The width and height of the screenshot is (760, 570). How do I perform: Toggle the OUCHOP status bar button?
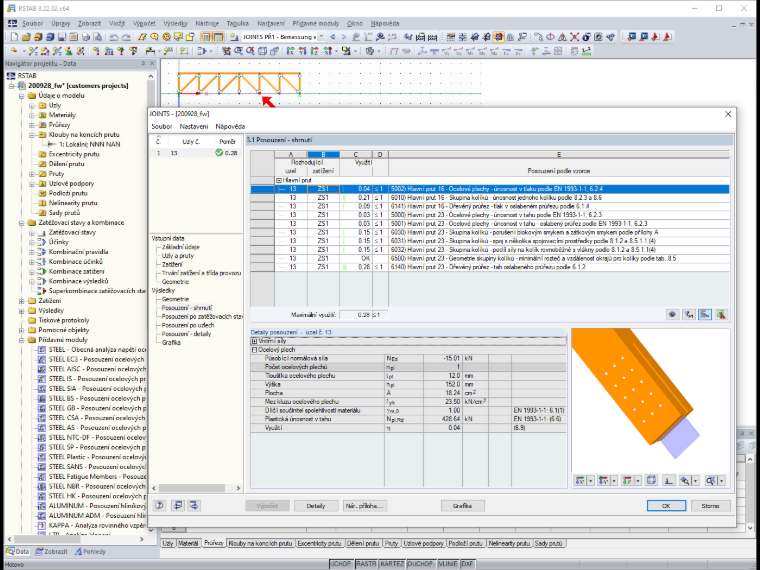pyautogui.click(x=420, y=564)
